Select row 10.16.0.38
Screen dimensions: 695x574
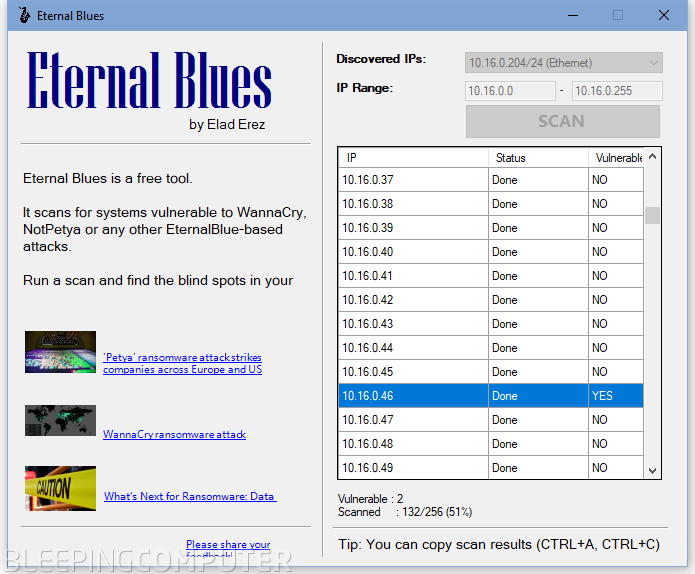491,203
